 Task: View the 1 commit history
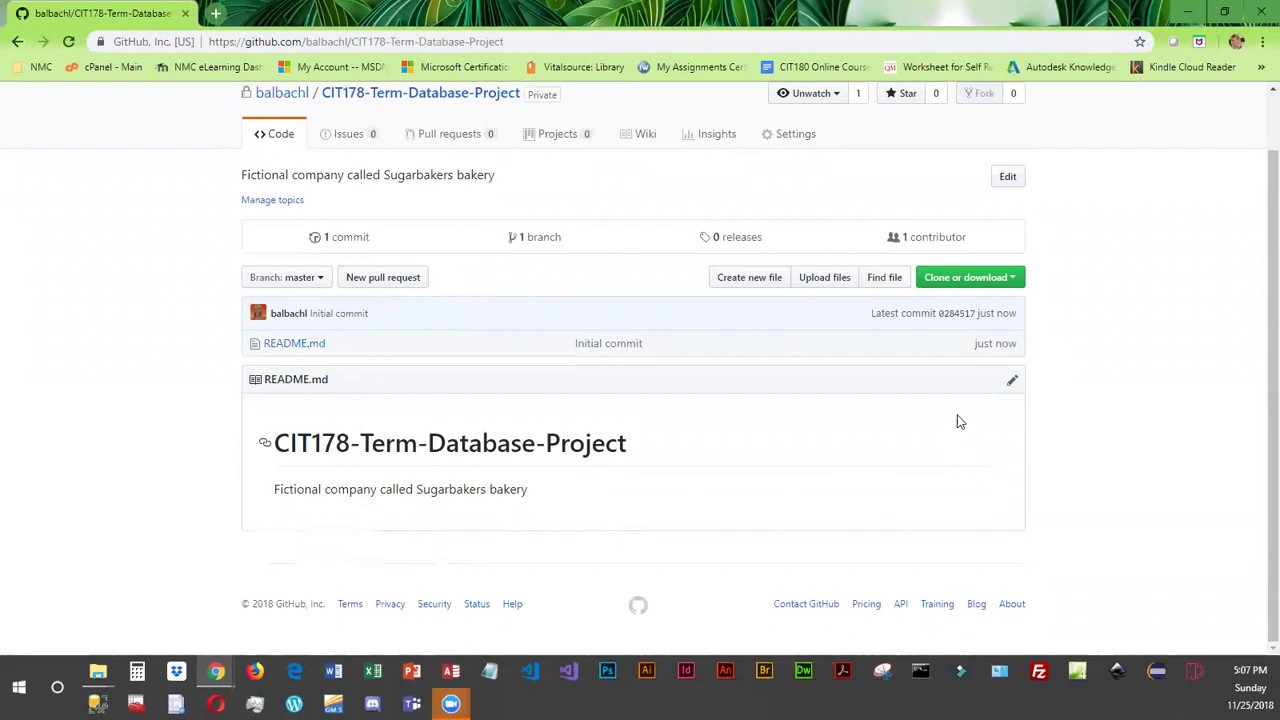(x=339, y=237)
